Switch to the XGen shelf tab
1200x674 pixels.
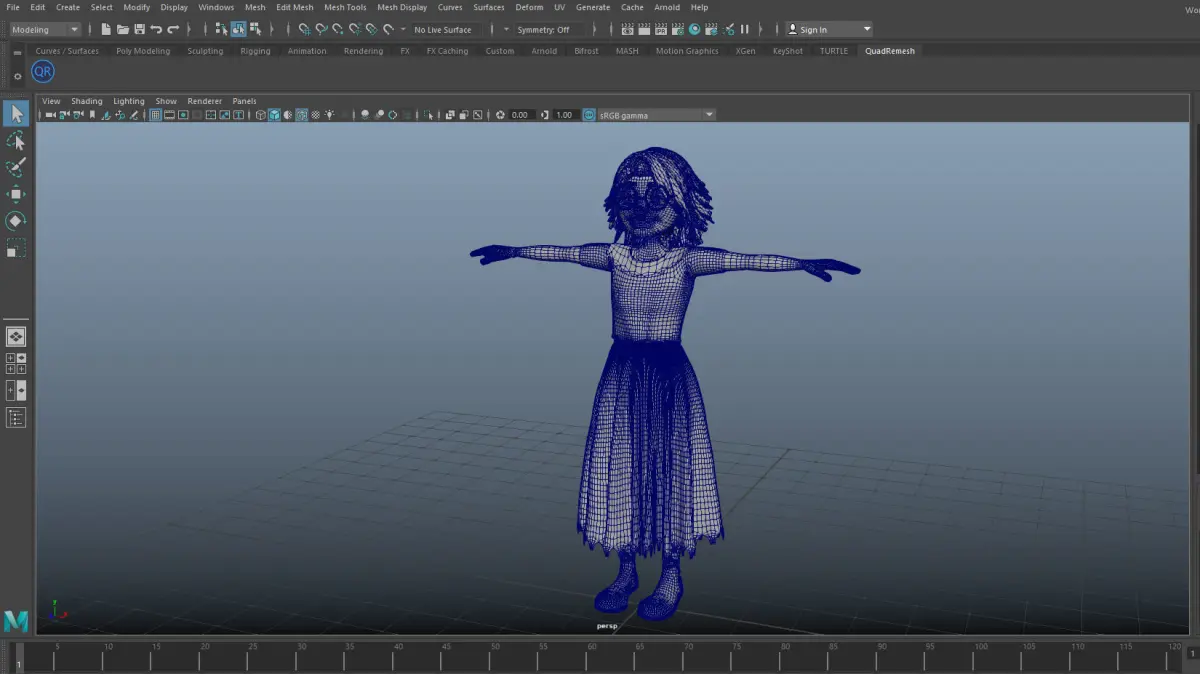[x=745, y=51]
